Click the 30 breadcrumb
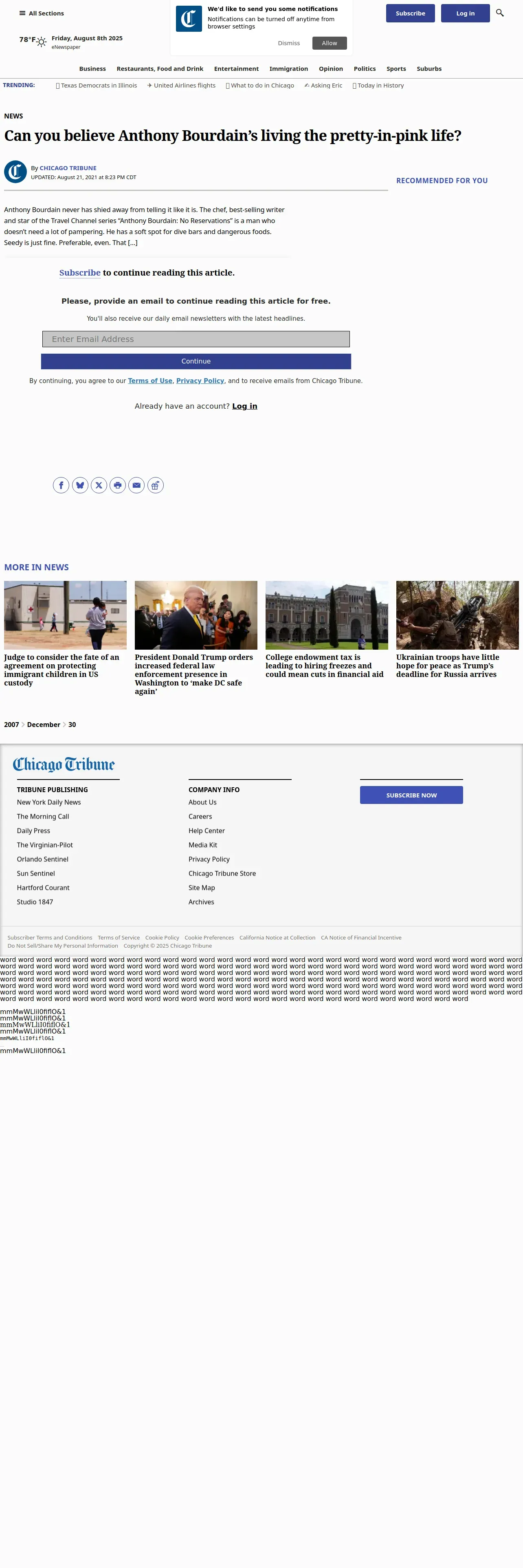Screen dimensions: 523x1568 point(72,724)
